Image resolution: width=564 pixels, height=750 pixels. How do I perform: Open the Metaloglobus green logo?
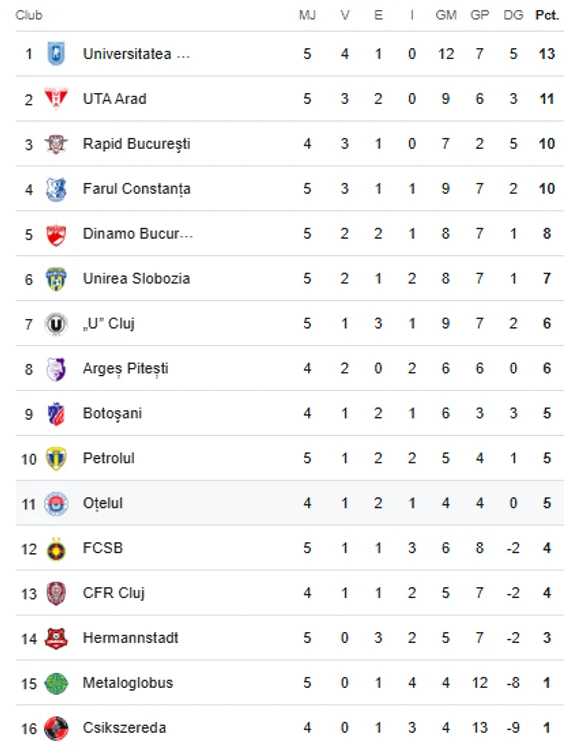click(x=56, y=684)
